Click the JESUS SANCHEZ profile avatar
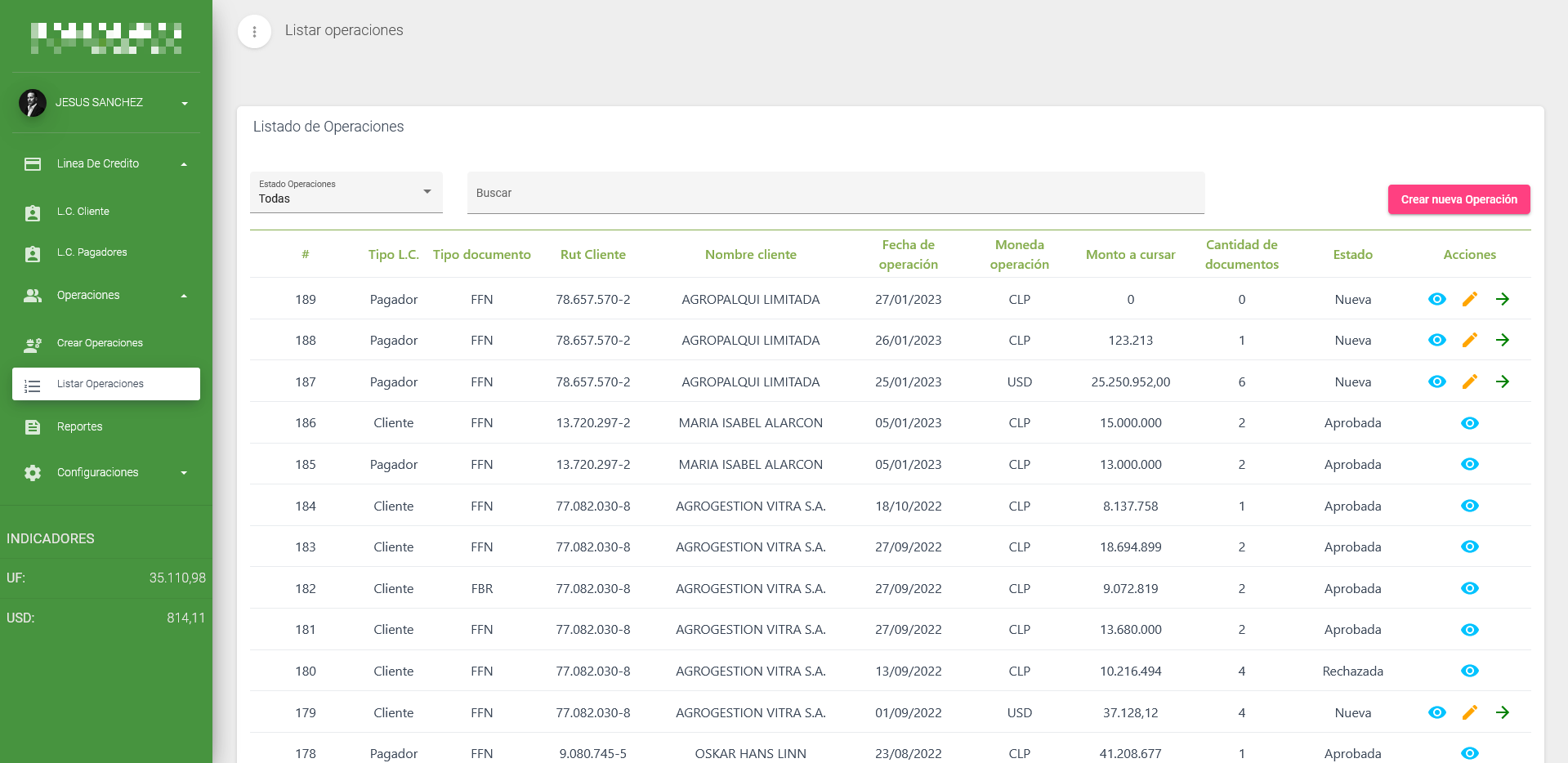Screen dimensions: 1568x763 (x=33, y=103)
